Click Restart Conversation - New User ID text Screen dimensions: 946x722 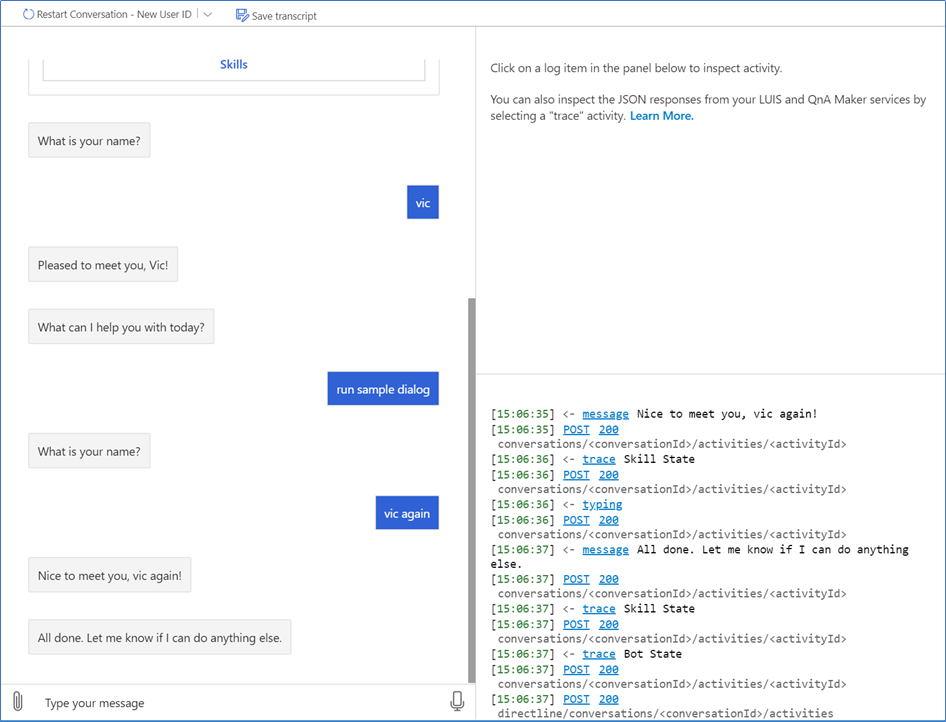point(114,14)
